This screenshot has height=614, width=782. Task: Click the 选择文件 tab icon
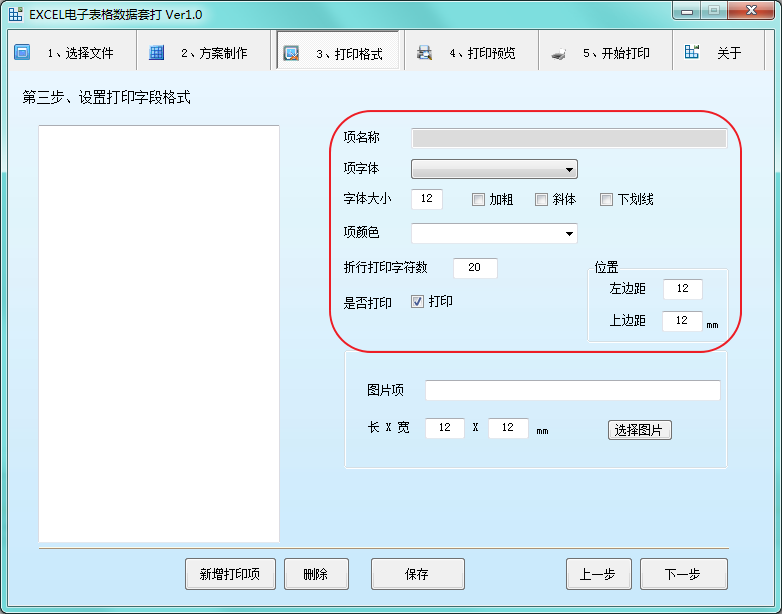22,52
